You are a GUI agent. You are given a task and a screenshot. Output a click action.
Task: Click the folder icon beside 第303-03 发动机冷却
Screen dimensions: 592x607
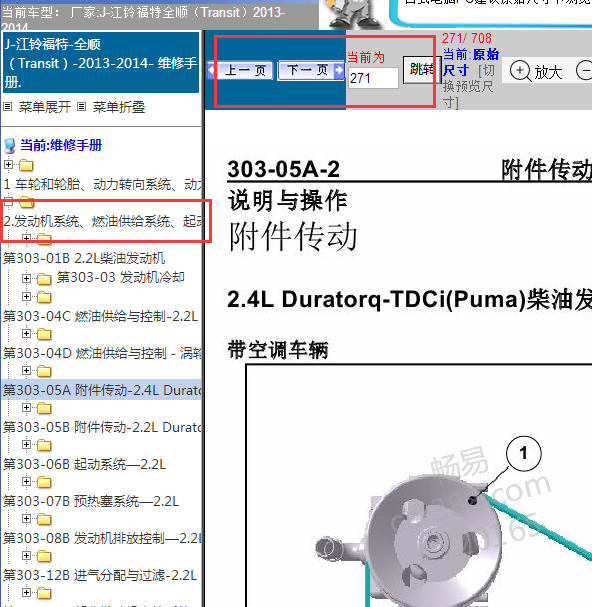44,279
